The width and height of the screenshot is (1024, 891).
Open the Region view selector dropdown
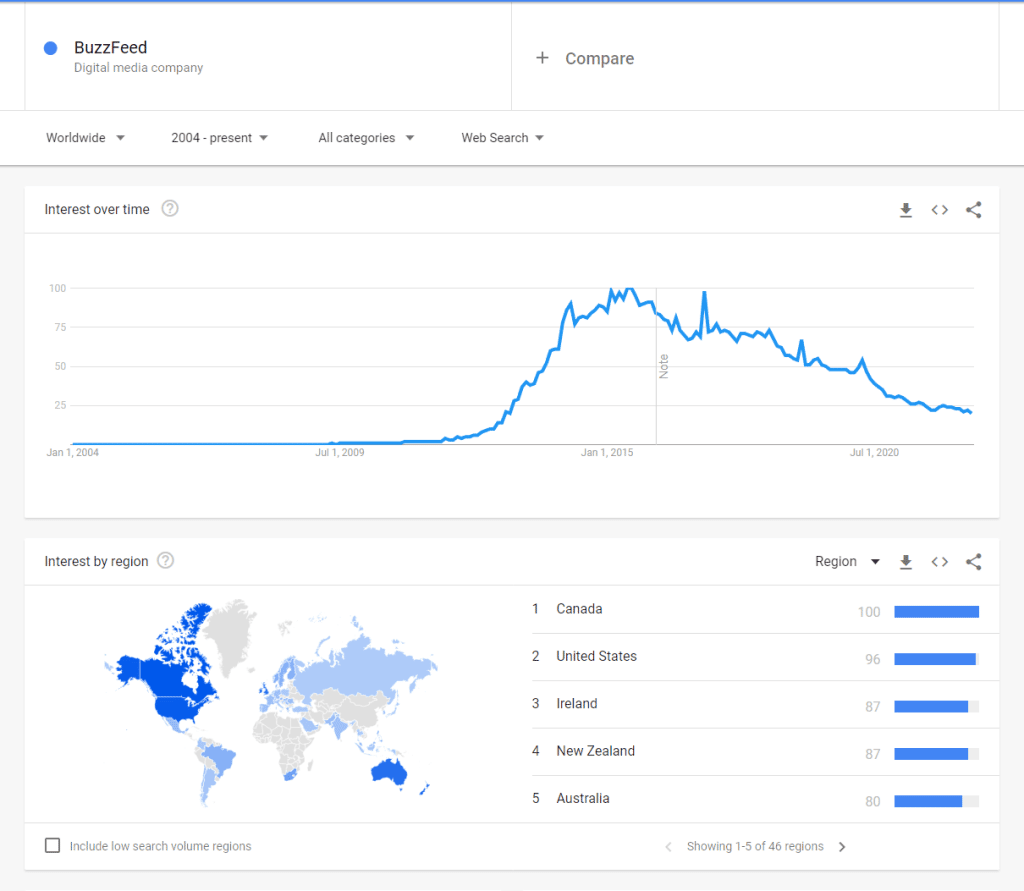point(847,562)
